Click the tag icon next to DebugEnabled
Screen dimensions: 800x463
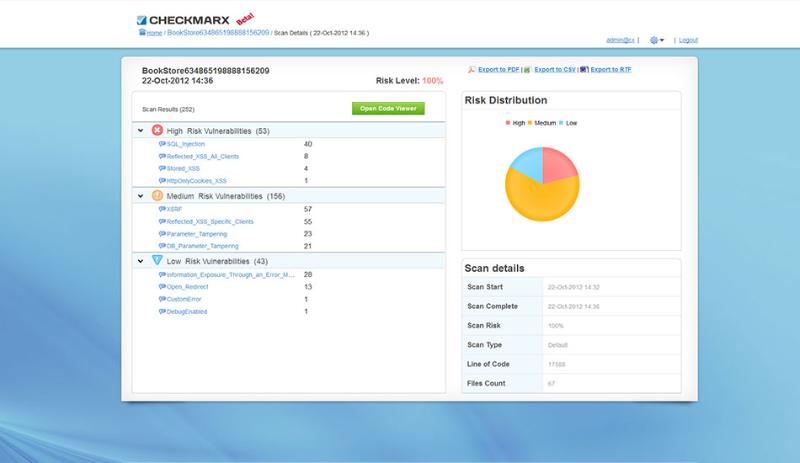click(x=162, y=311)
